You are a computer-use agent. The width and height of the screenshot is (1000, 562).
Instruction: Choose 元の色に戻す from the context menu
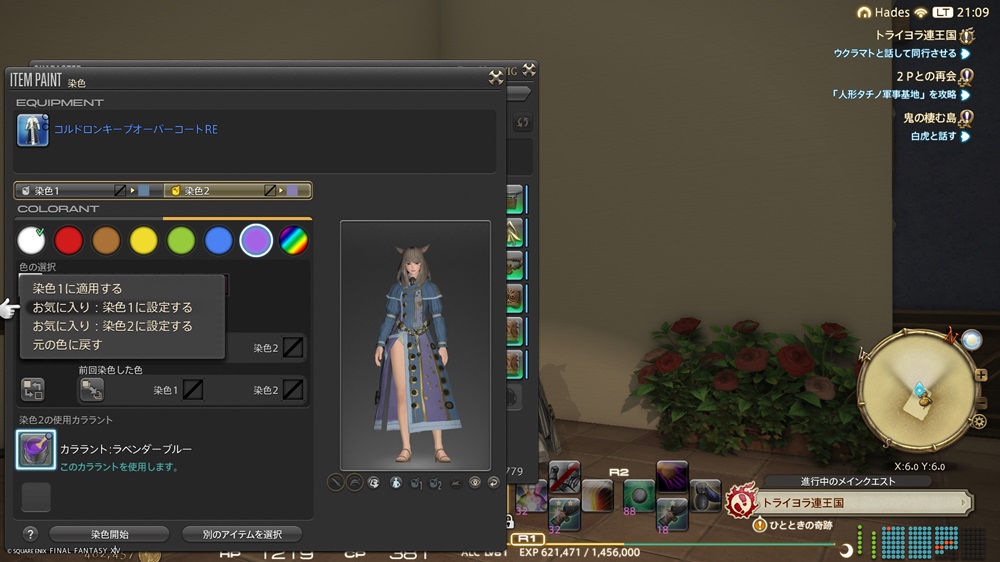[67, 344]
